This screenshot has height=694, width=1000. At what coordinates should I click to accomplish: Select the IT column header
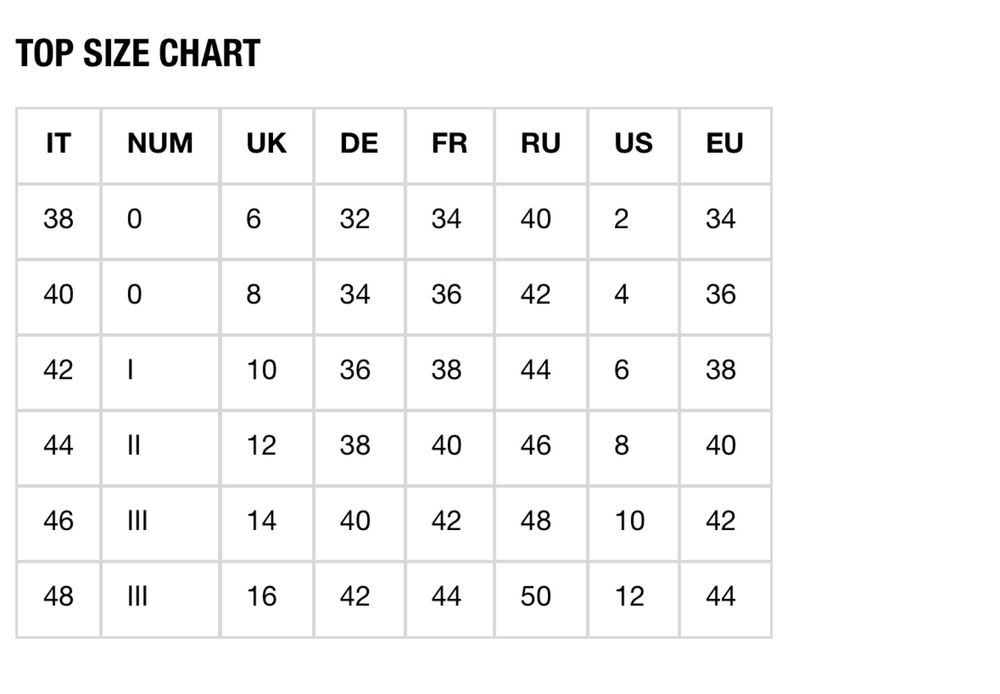tap(59, 146)
